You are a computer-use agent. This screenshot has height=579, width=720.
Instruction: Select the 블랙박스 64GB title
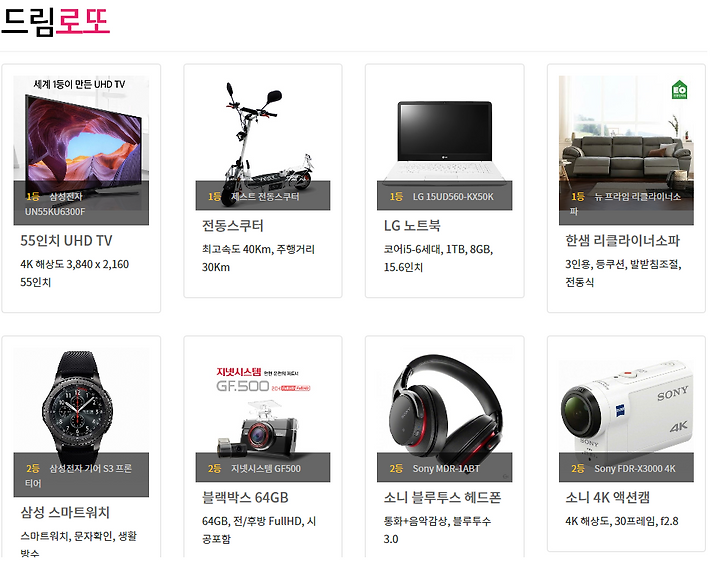245,498
